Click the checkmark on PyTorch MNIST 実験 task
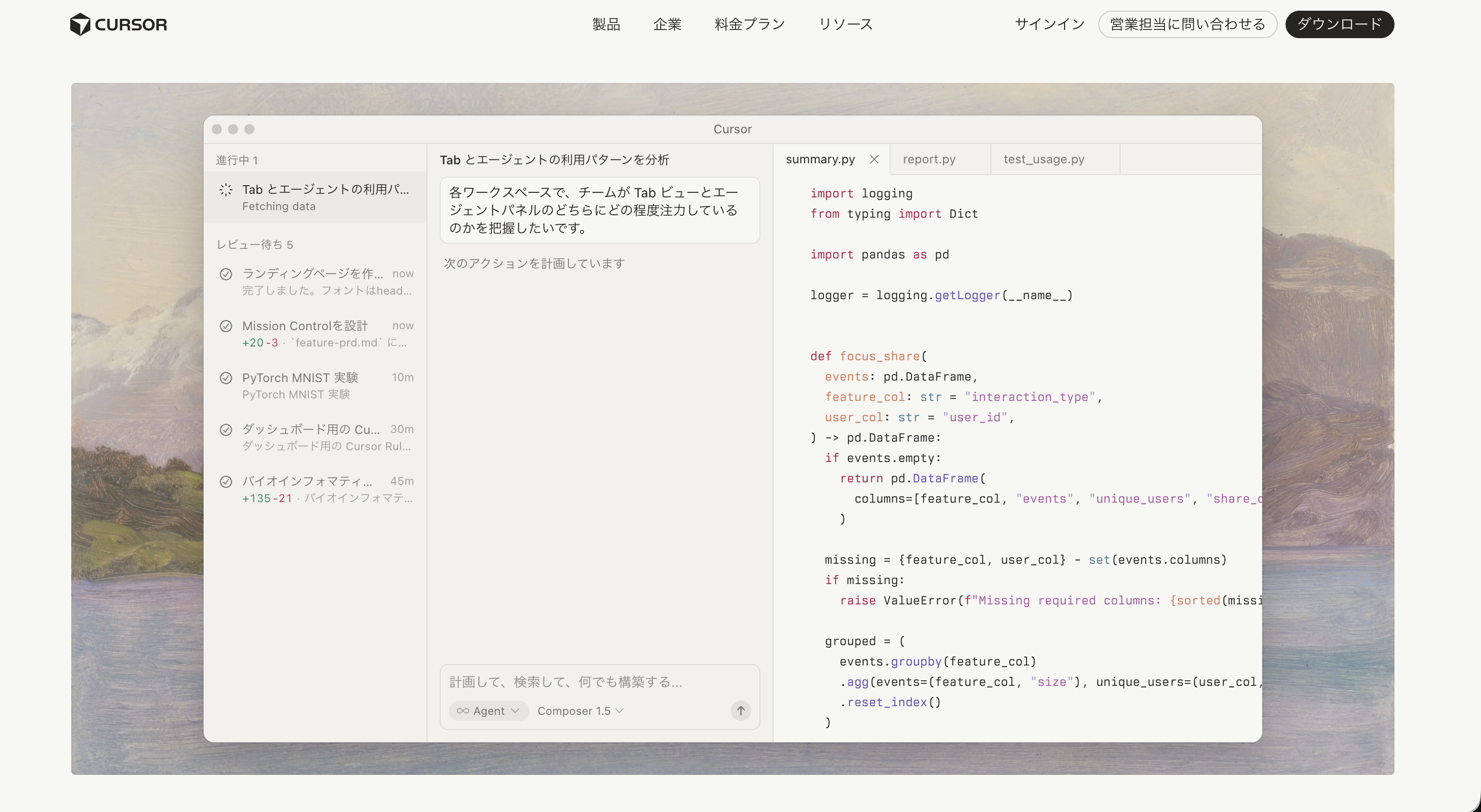This screenshot has height=812, width=1481. (x=226, y=378)
